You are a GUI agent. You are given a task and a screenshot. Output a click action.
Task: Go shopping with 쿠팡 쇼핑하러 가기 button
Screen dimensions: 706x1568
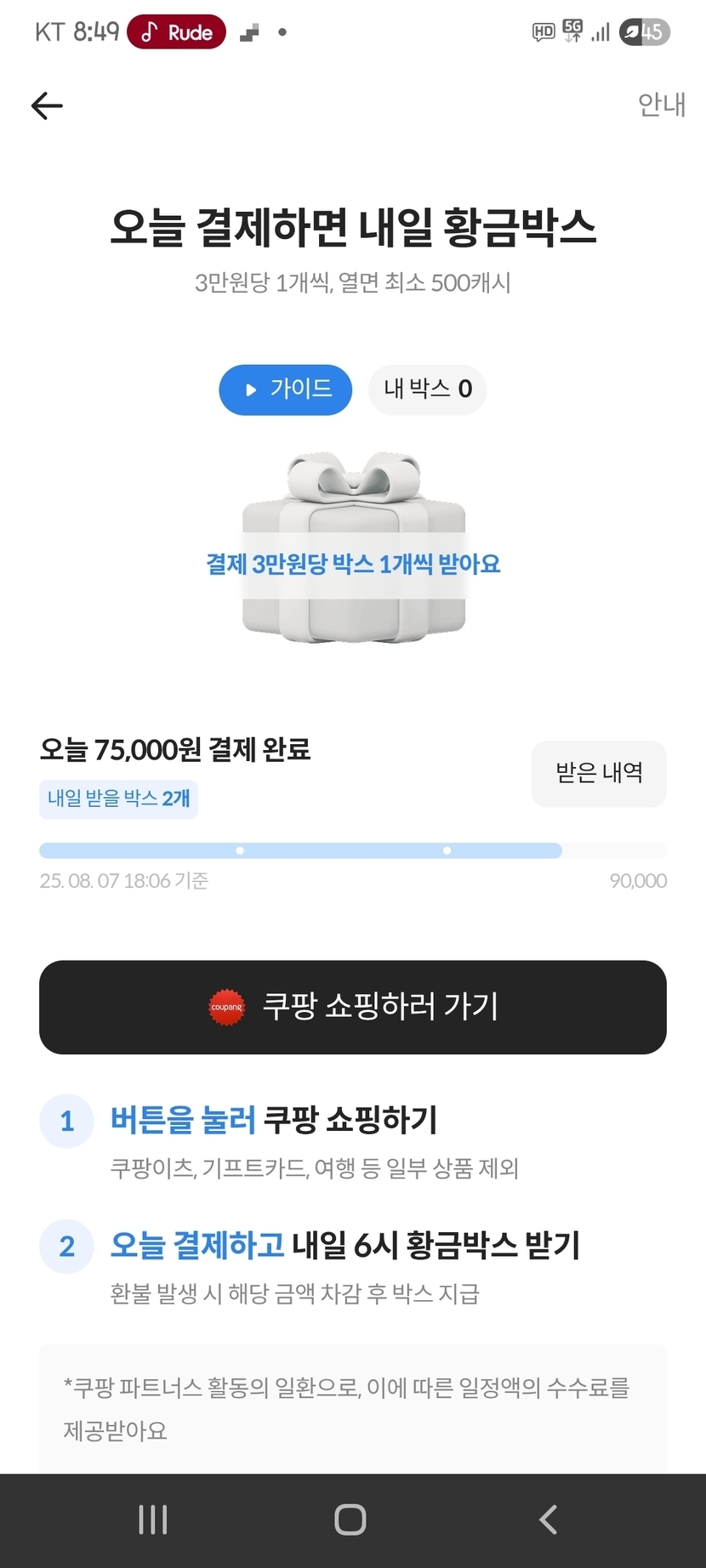[x=353, y=1007]
